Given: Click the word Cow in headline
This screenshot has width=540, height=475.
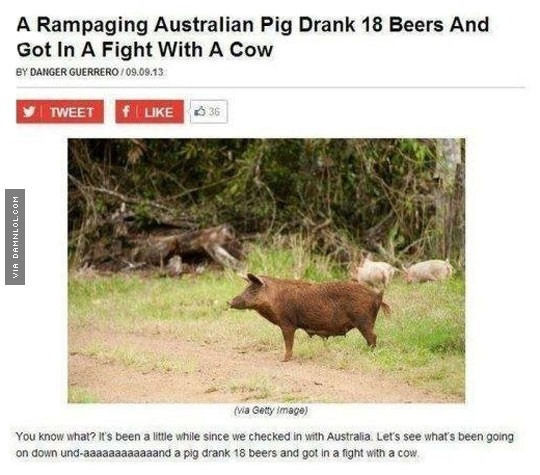Looking at the screenshot, I should (x=251, y=50).
